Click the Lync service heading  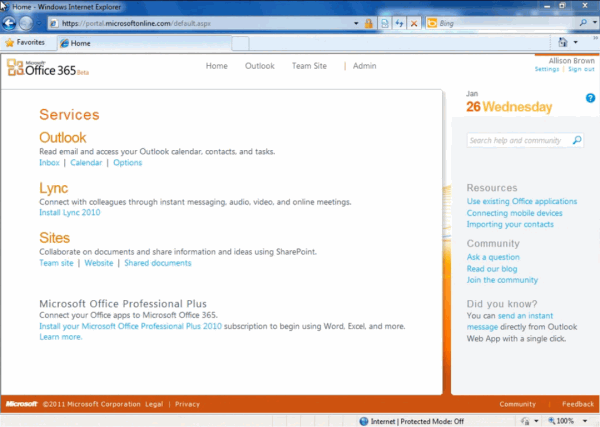(54, 188)
